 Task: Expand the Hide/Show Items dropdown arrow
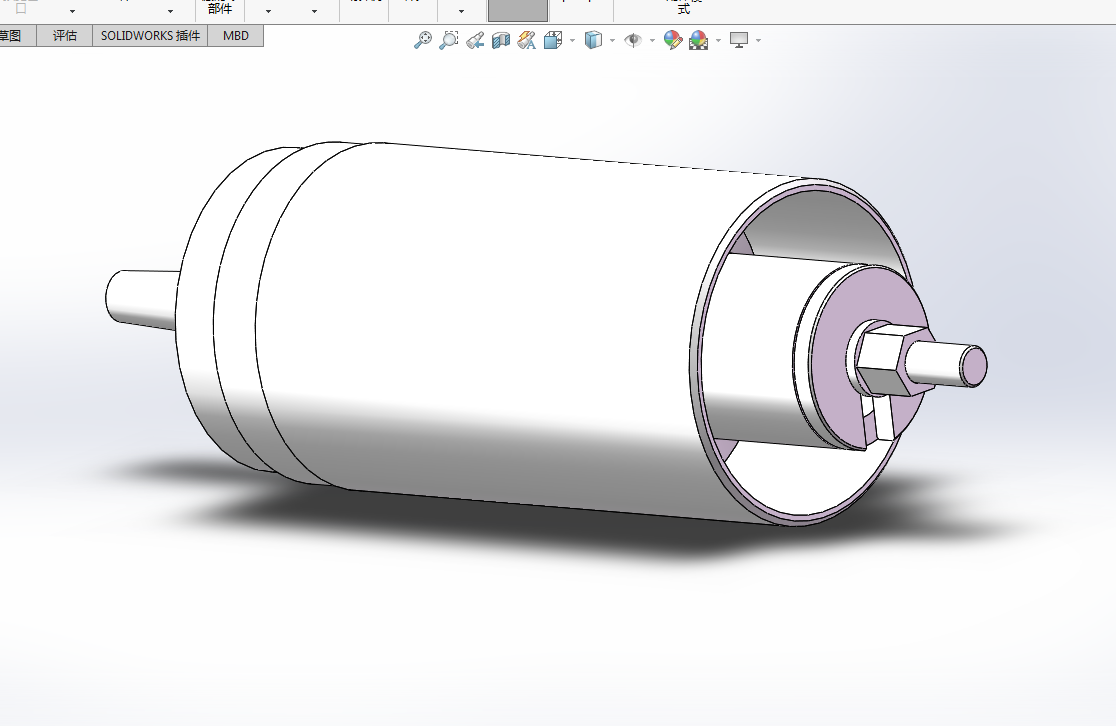pyautogui.click(x=652, y=41)
